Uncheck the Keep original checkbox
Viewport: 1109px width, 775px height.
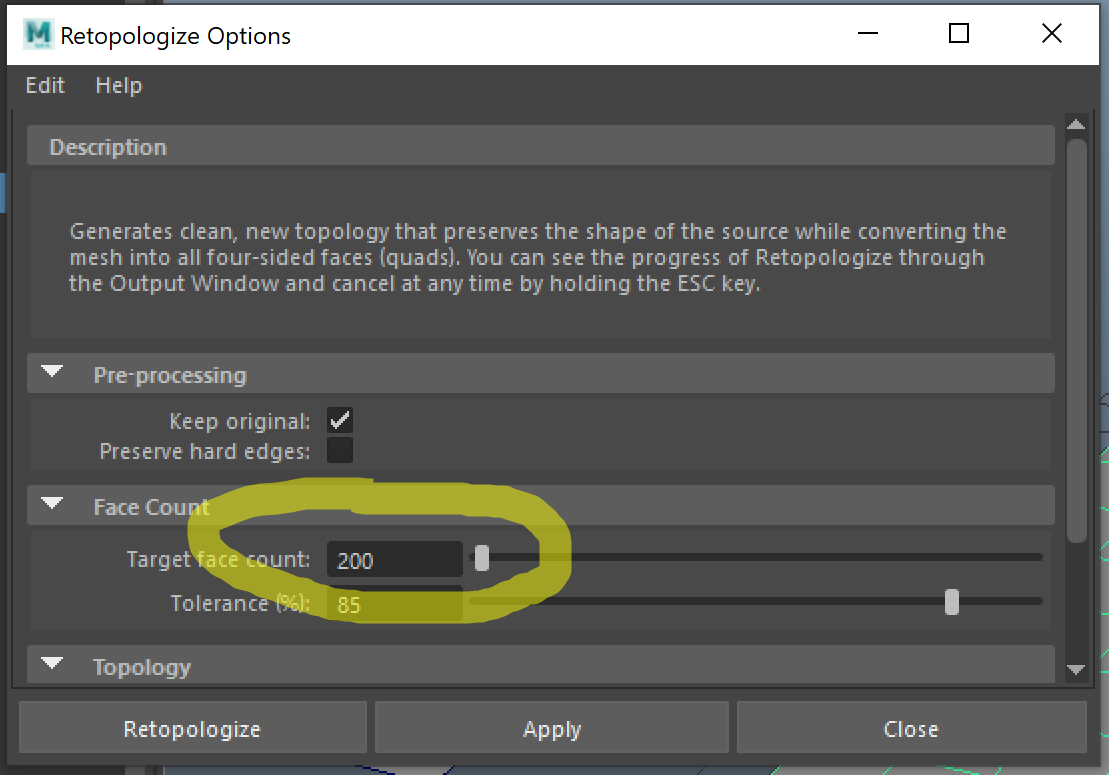pyautogui.click(x=339, y=420)
